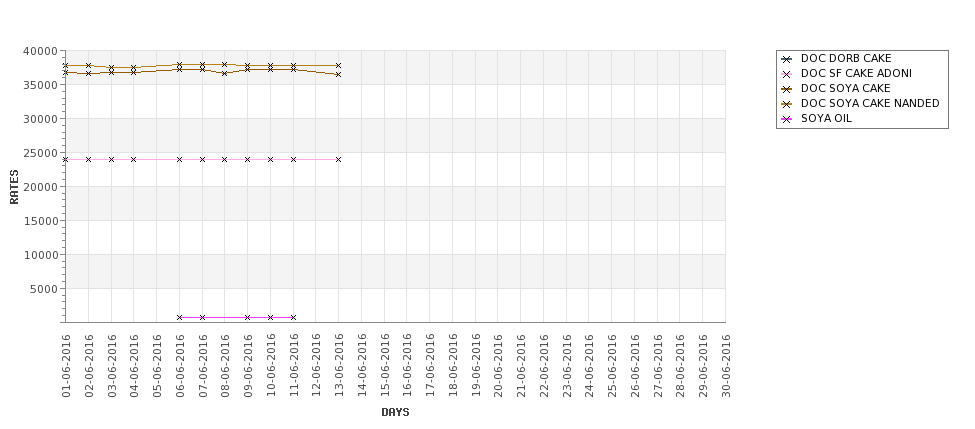Select the DOC DORB CAKE legend label
Viewport: 975px width, 429px height.
846,58
